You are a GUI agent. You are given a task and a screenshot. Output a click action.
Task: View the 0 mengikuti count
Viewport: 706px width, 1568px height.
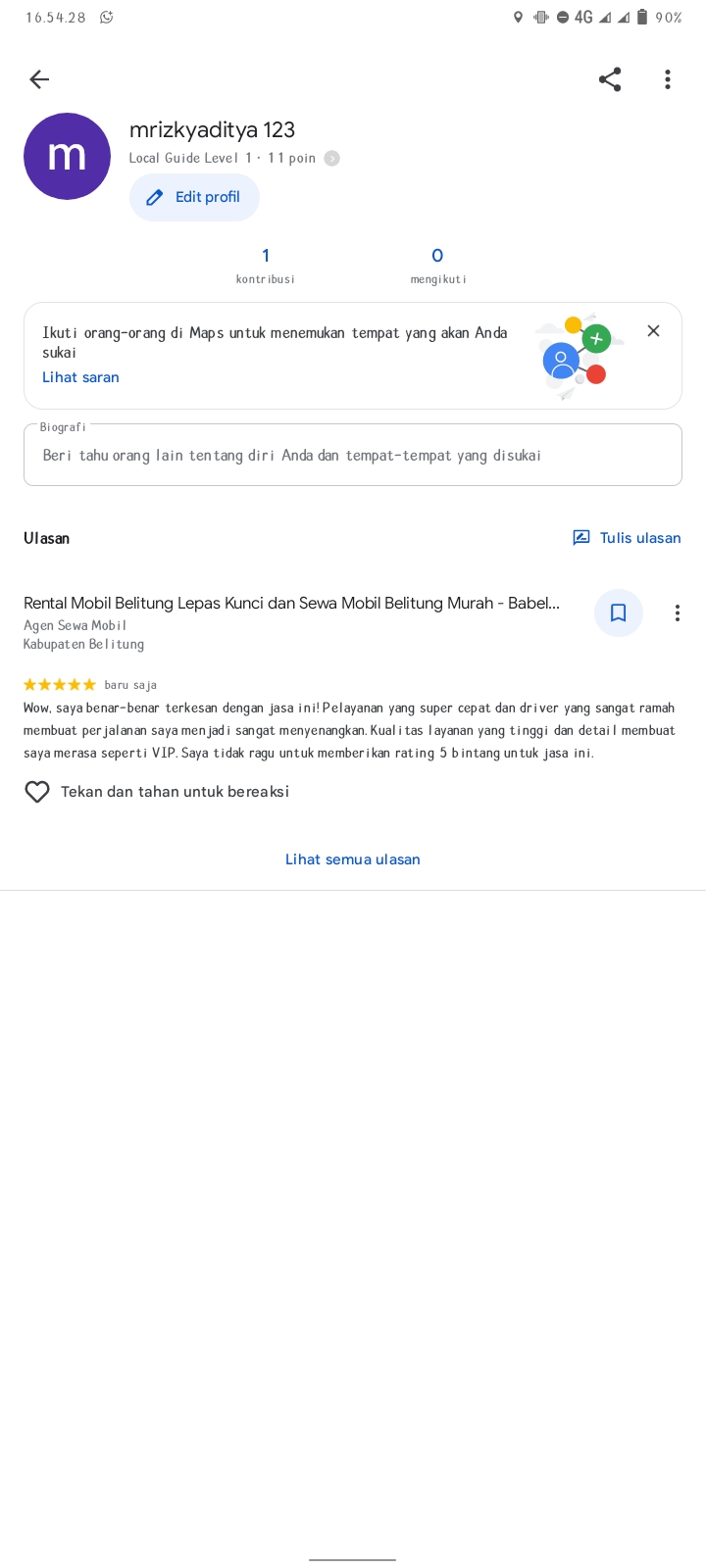point(437,265)
